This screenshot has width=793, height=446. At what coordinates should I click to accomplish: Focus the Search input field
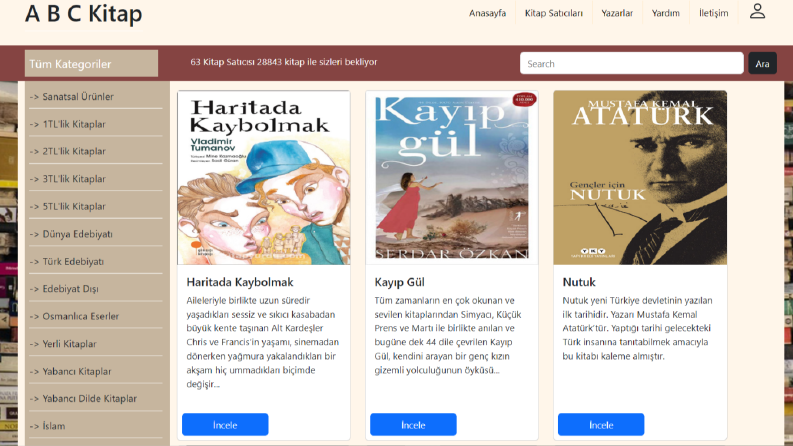pyautogui.click(x=632, y=64)
